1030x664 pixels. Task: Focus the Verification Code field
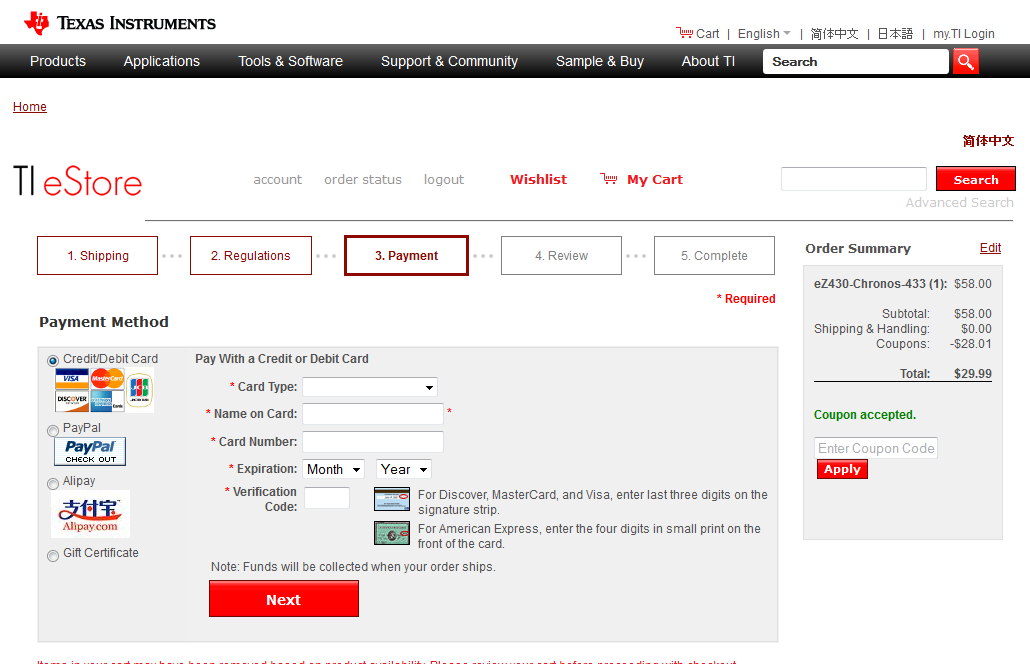(327, 498)
